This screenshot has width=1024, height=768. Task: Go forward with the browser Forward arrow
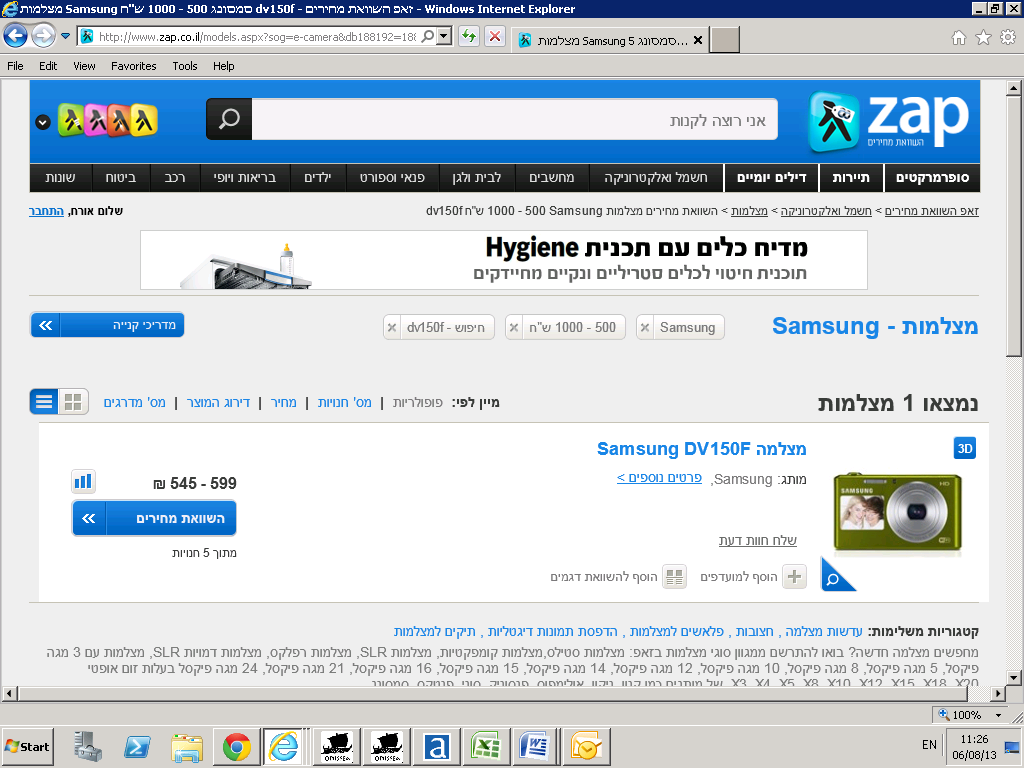(x=44, y=36)
